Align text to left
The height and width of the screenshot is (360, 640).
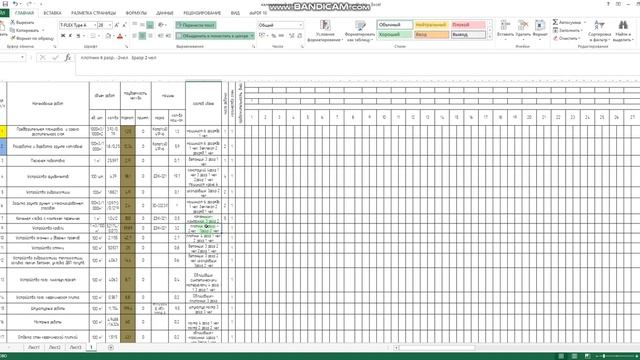[135, 36]
